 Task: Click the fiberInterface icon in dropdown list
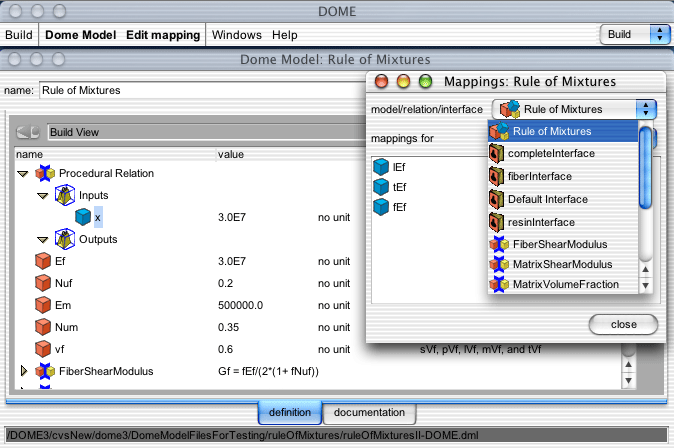(496, 176)
